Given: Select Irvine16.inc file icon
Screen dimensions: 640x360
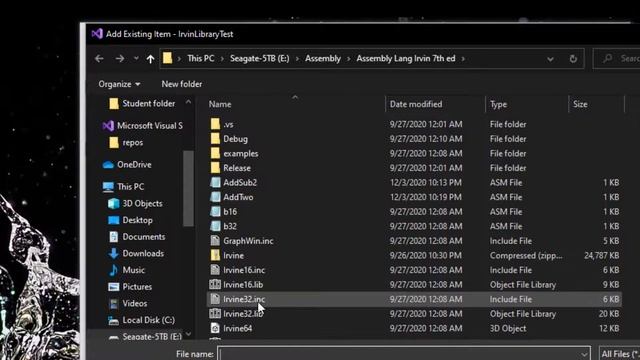Looking at the screenshot, I should (x=215, y=270).
